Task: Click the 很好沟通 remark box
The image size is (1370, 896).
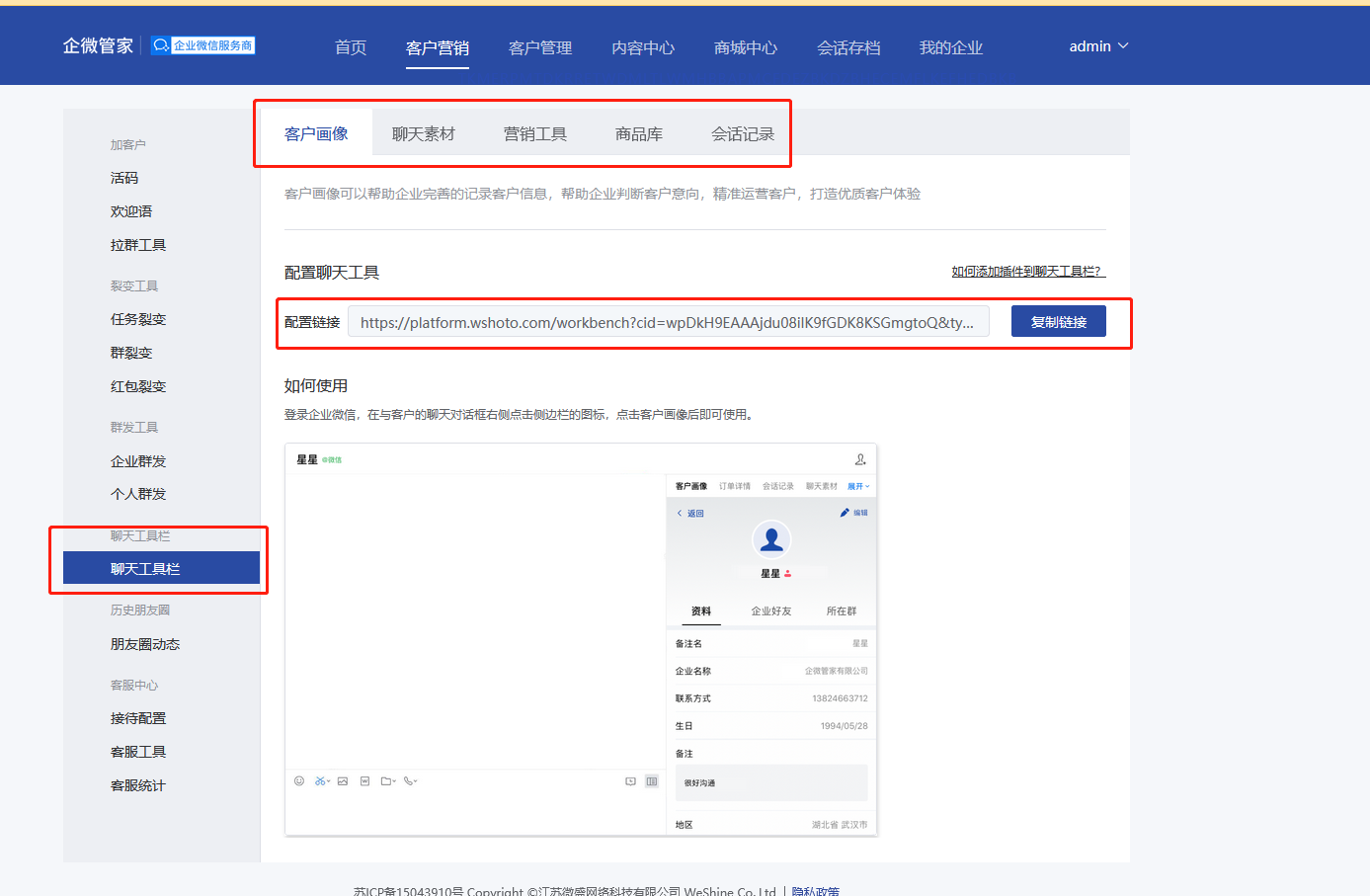Action: (771, 782)
